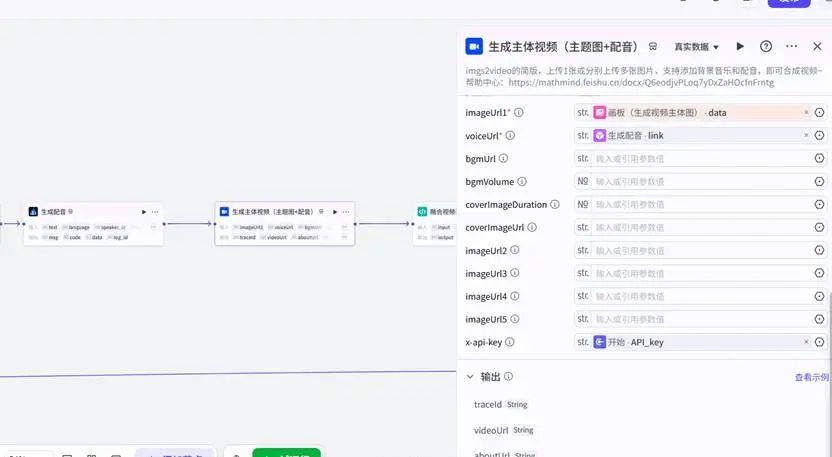This screenshot has height=457, width=832.
Task: Open 查看示例 link in output section
Action: pyautogui.click(x=811, y=377)
